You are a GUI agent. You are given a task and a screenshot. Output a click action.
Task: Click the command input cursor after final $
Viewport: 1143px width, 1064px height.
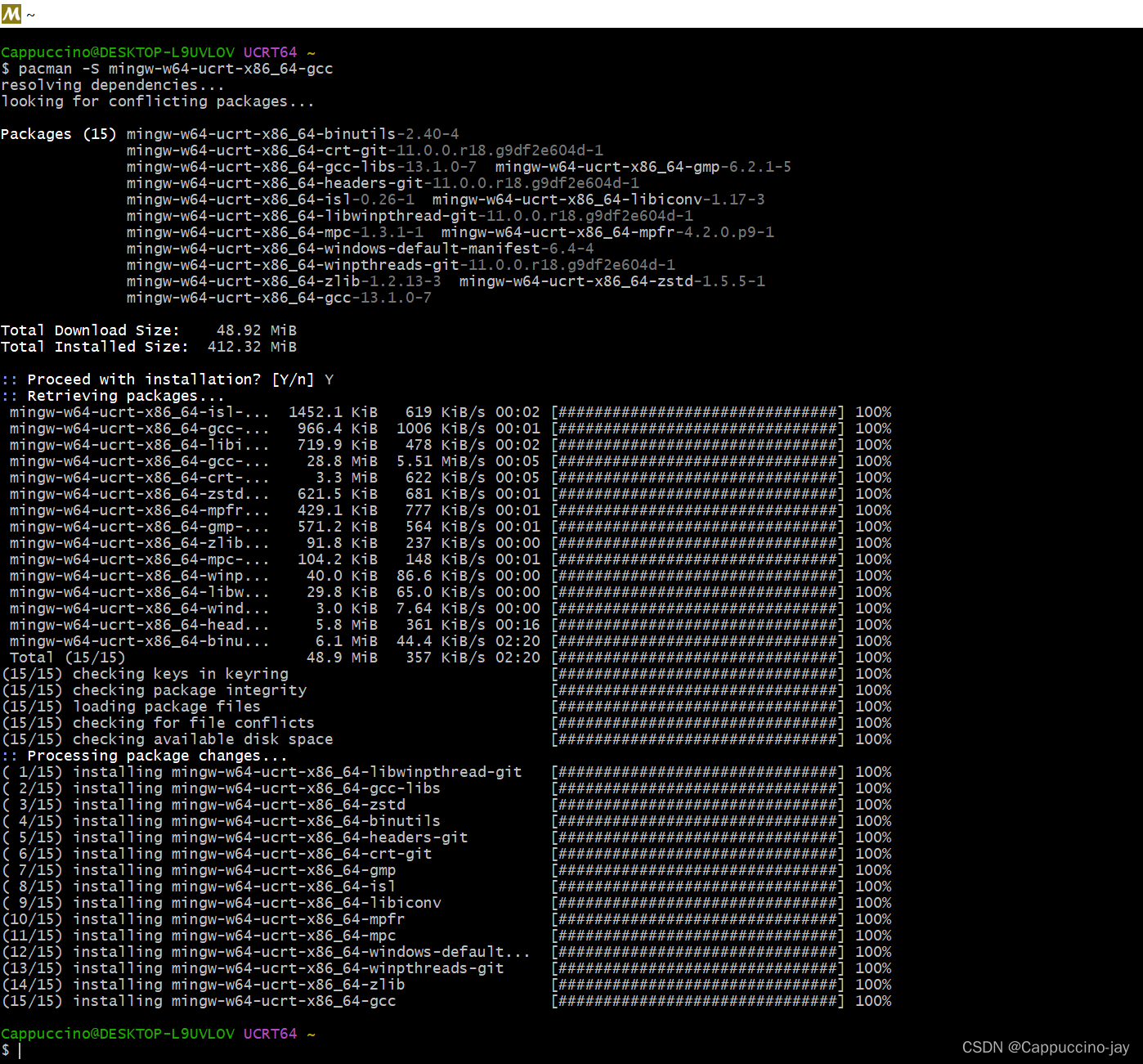(x=20, y=1051)
